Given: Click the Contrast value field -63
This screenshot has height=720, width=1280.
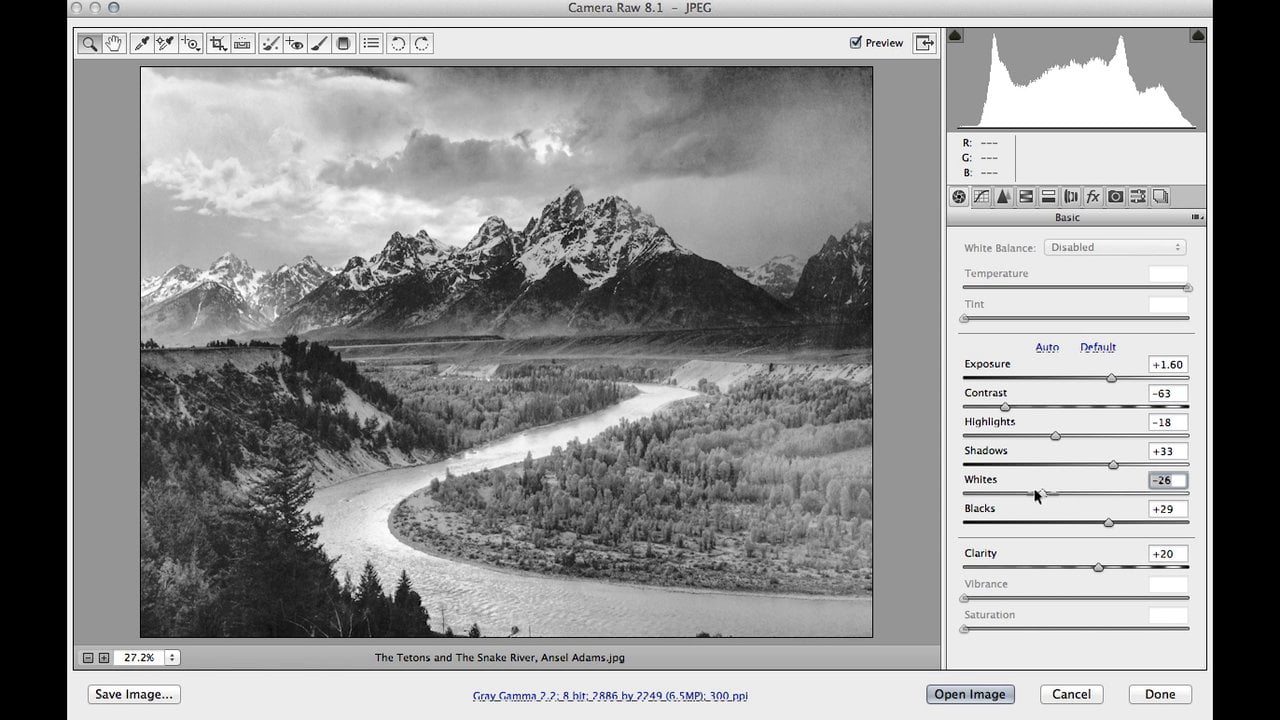Looking at the screenshot, I should tap(1168, 394).
